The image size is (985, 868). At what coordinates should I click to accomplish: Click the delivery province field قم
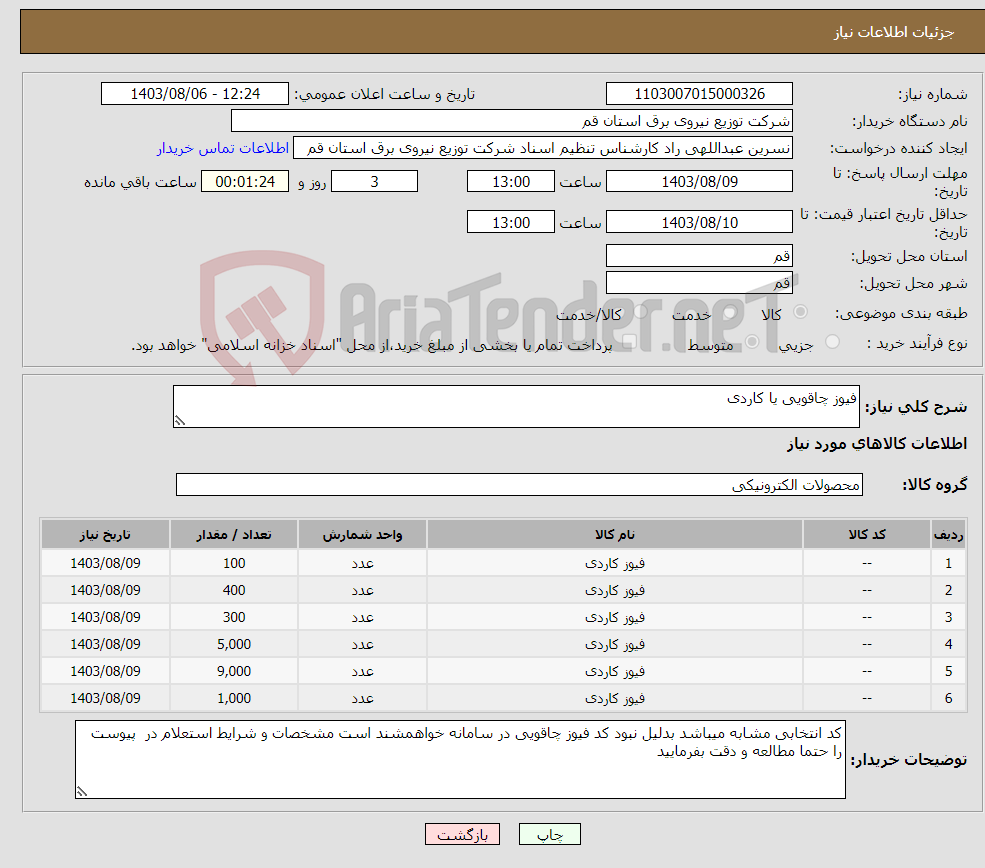tap(699, 256)
